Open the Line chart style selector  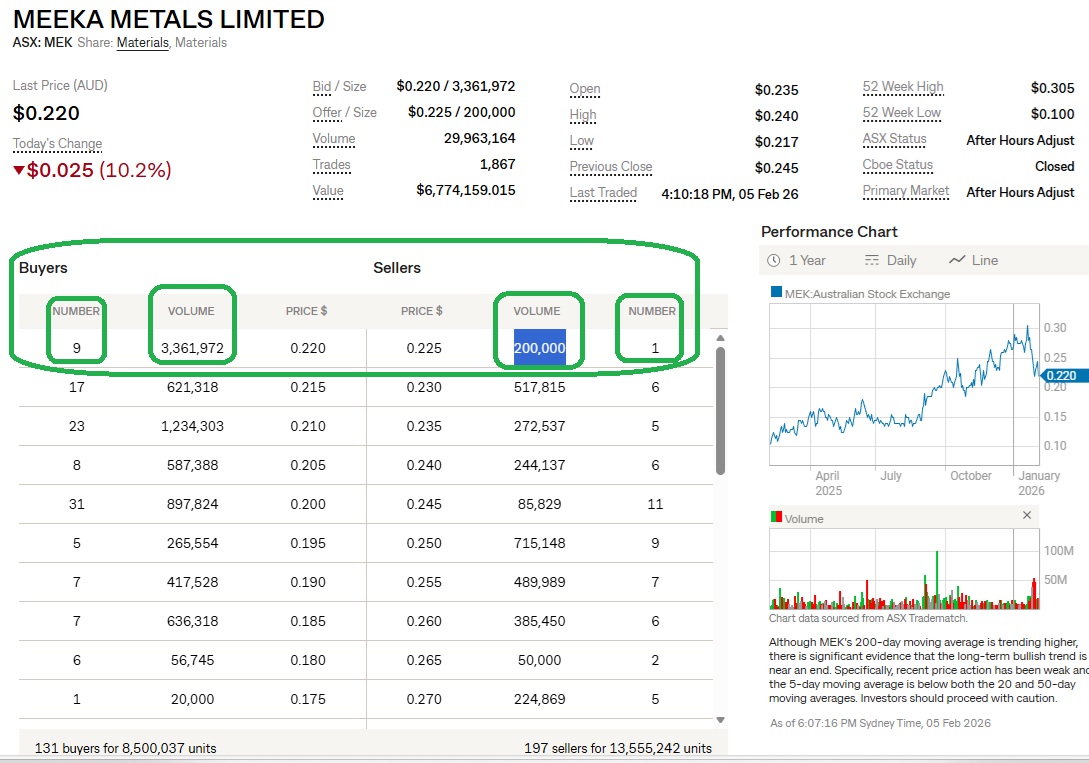(984, 260)
